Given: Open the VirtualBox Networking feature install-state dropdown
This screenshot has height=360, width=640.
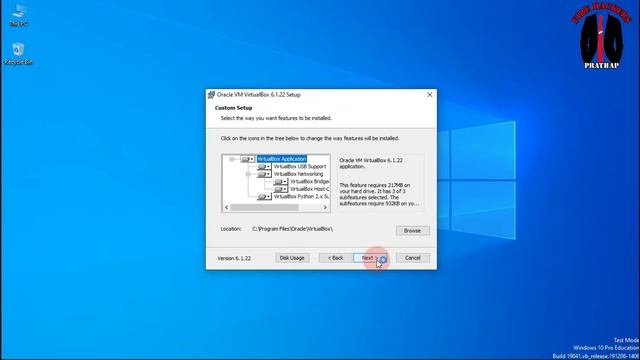Looking at the screenshot, I should tap(264, 174).
